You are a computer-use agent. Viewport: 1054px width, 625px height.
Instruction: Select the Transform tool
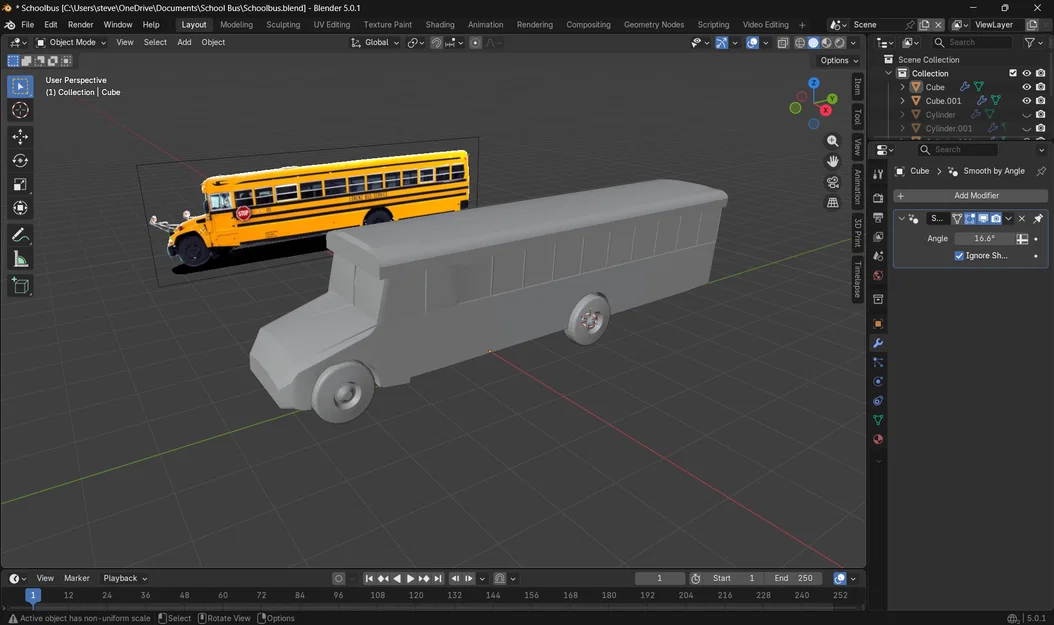[20, 208]
